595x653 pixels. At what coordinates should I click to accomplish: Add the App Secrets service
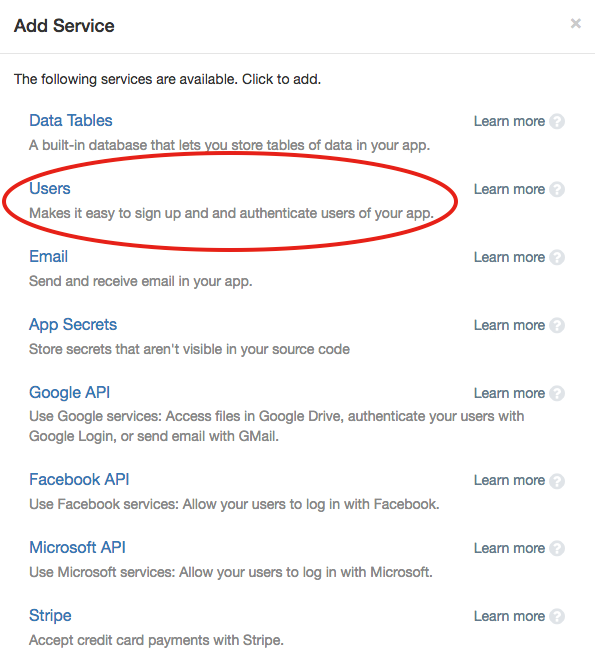tap(73, 325)
